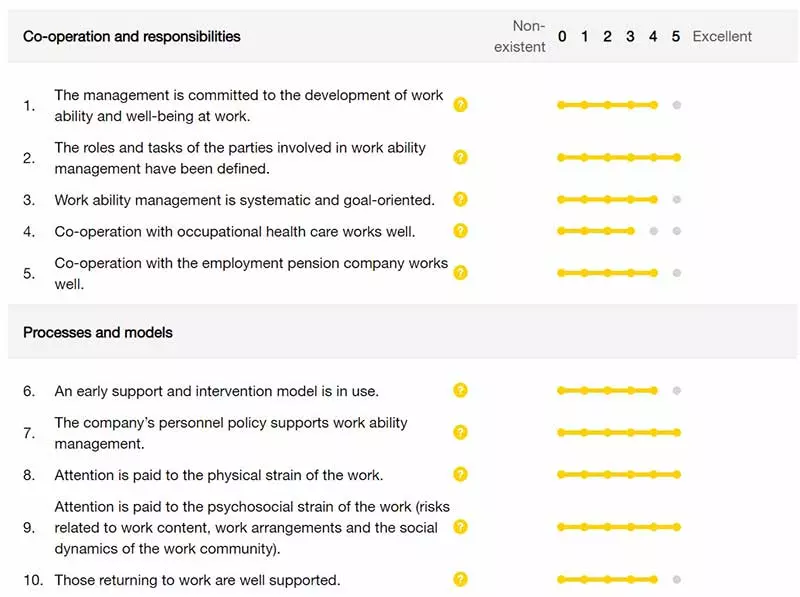Click help icon for early support model

click(460, 390)
